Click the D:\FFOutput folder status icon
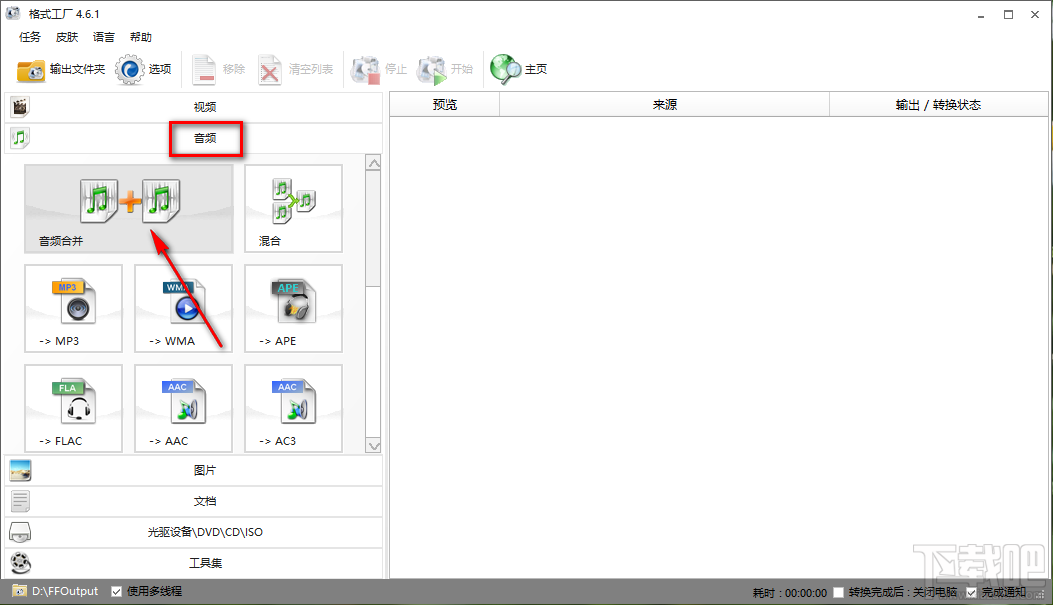This screenshot has height=605, width=1053. click(19, 592)
